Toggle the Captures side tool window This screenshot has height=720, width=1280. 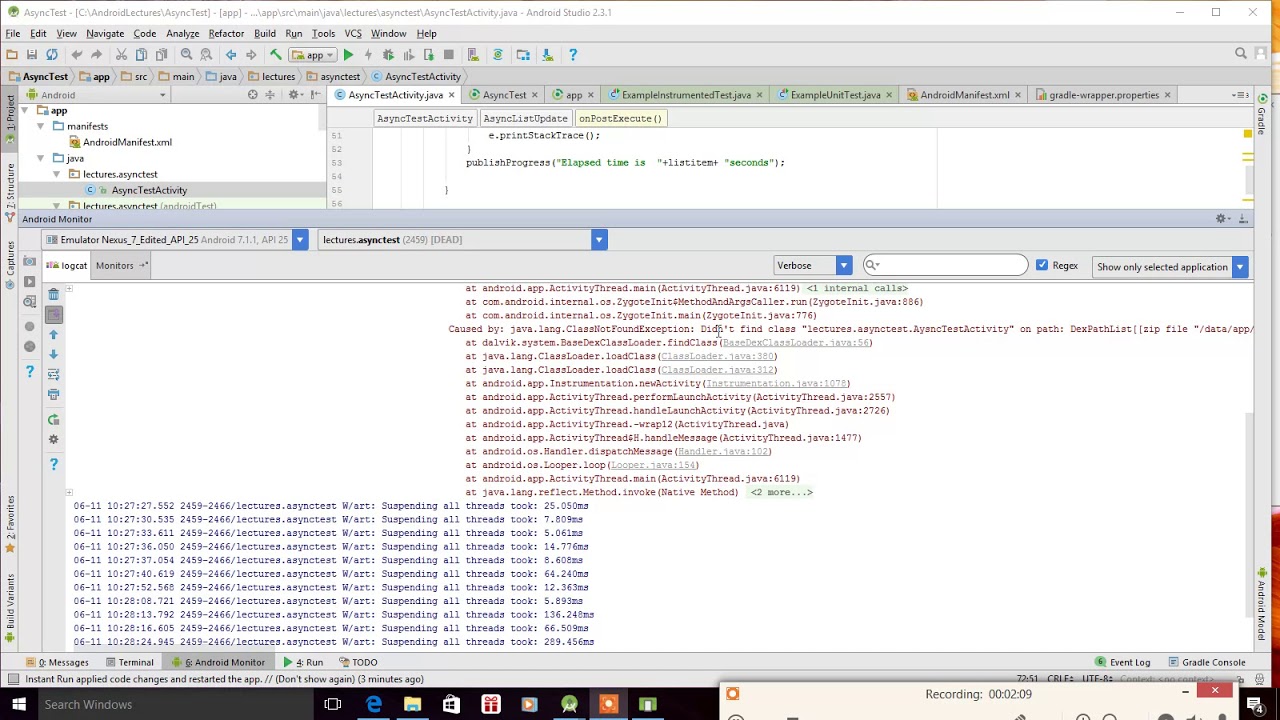tap(11, 265)
